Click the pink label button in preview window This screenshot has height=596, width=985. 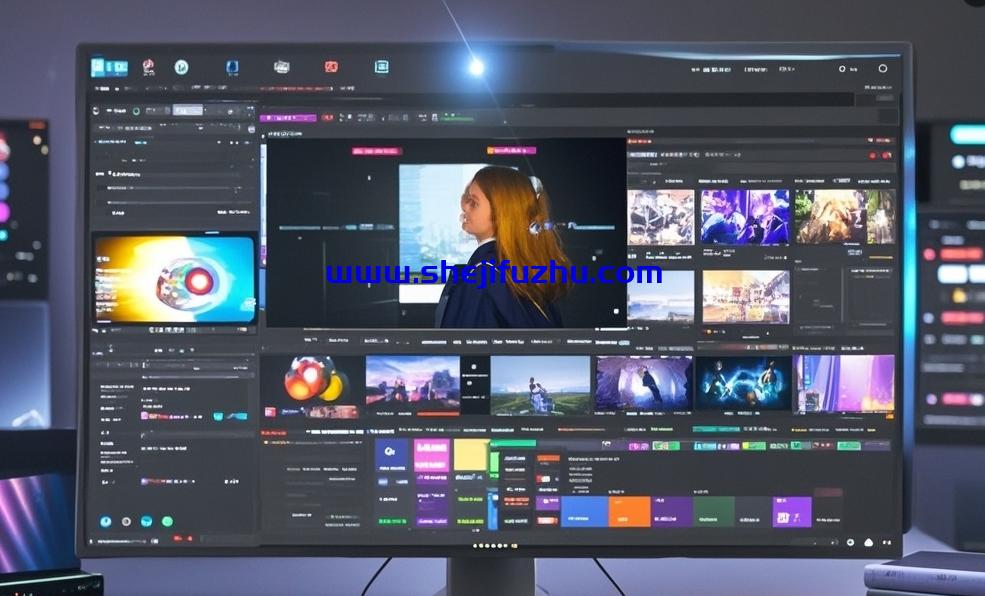click(x=377, y=151)
